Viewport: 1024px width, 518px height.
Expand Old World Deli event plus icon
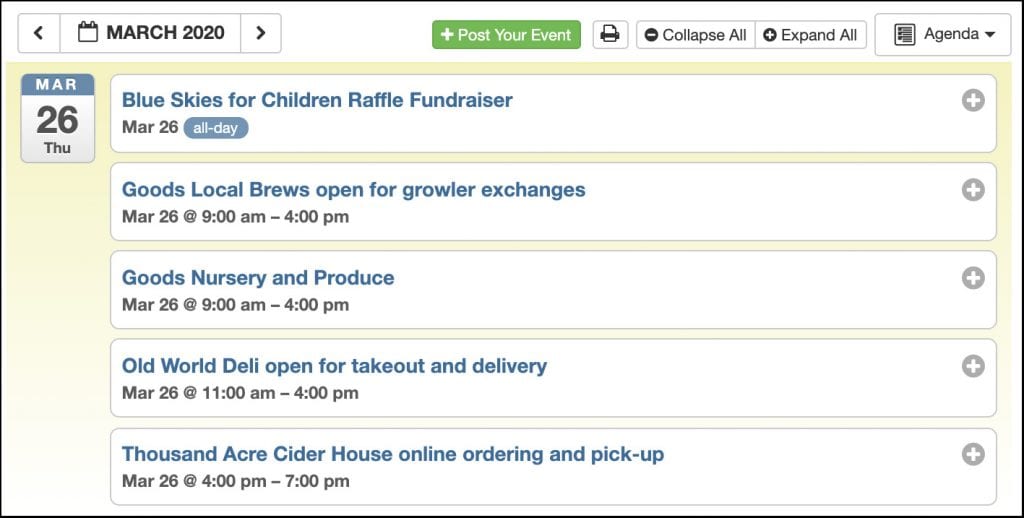tap(973, 366)
